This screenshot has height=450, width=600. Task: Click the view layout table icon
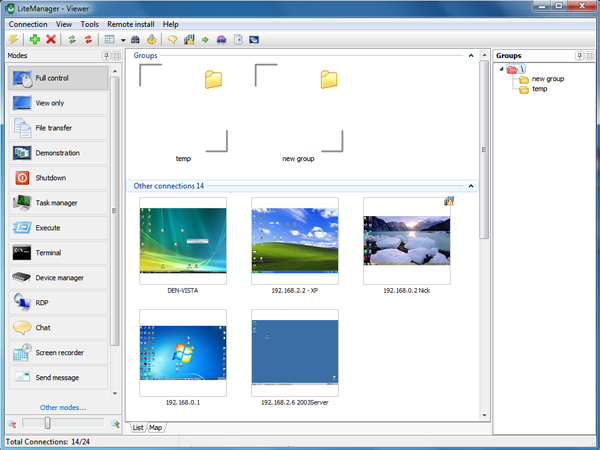[x=110, y=39]
